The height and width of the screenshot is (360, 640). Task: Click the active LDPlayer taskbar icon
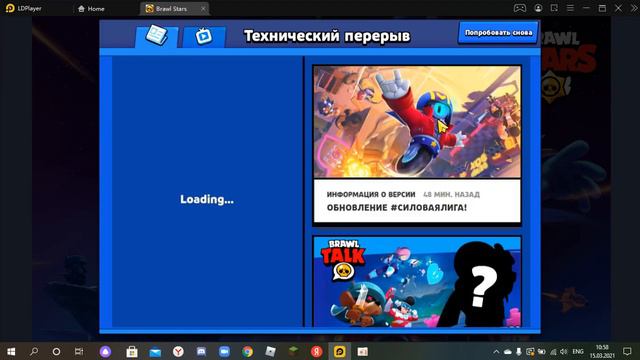click(340, 351)
